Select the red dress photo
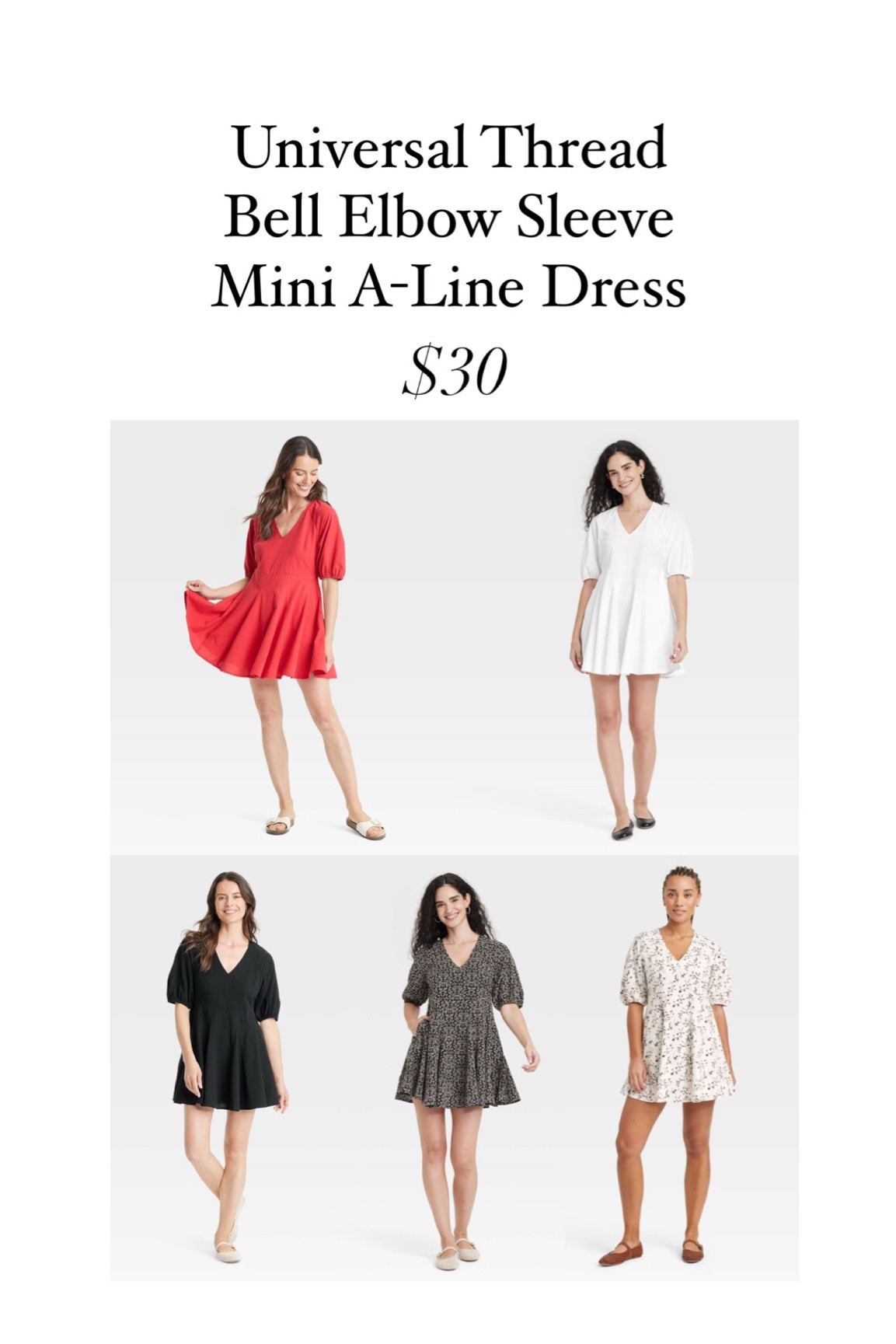The height and width of the screenshot is (1344, 896). (x=281, y=637)
